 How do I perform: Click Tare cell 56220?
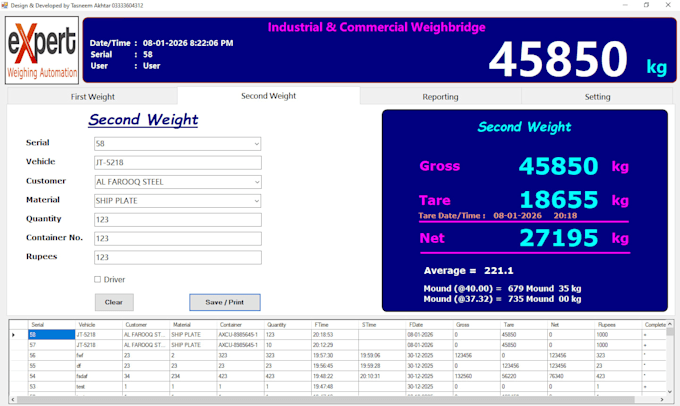point(523,377)
